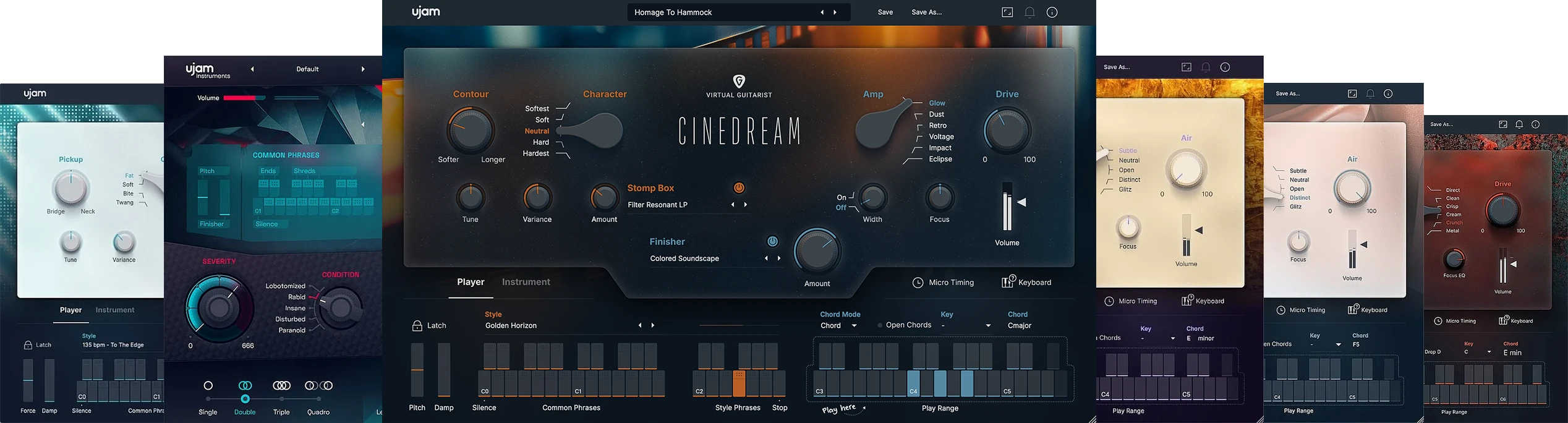Image resolution: width=1568 pixels, height=423 pixels.
Task: Open notifications bell in Cinedream's top bar
Action: coord(1029,12)
